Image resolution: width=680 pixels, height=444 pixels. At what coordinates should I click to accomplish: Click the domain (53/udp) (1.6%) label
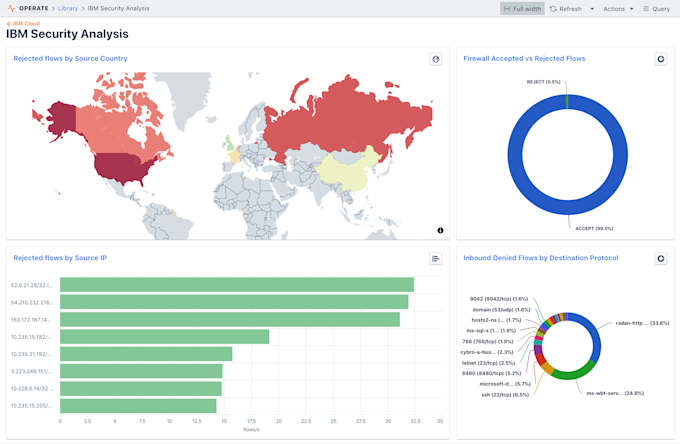(x=501, y=310)
